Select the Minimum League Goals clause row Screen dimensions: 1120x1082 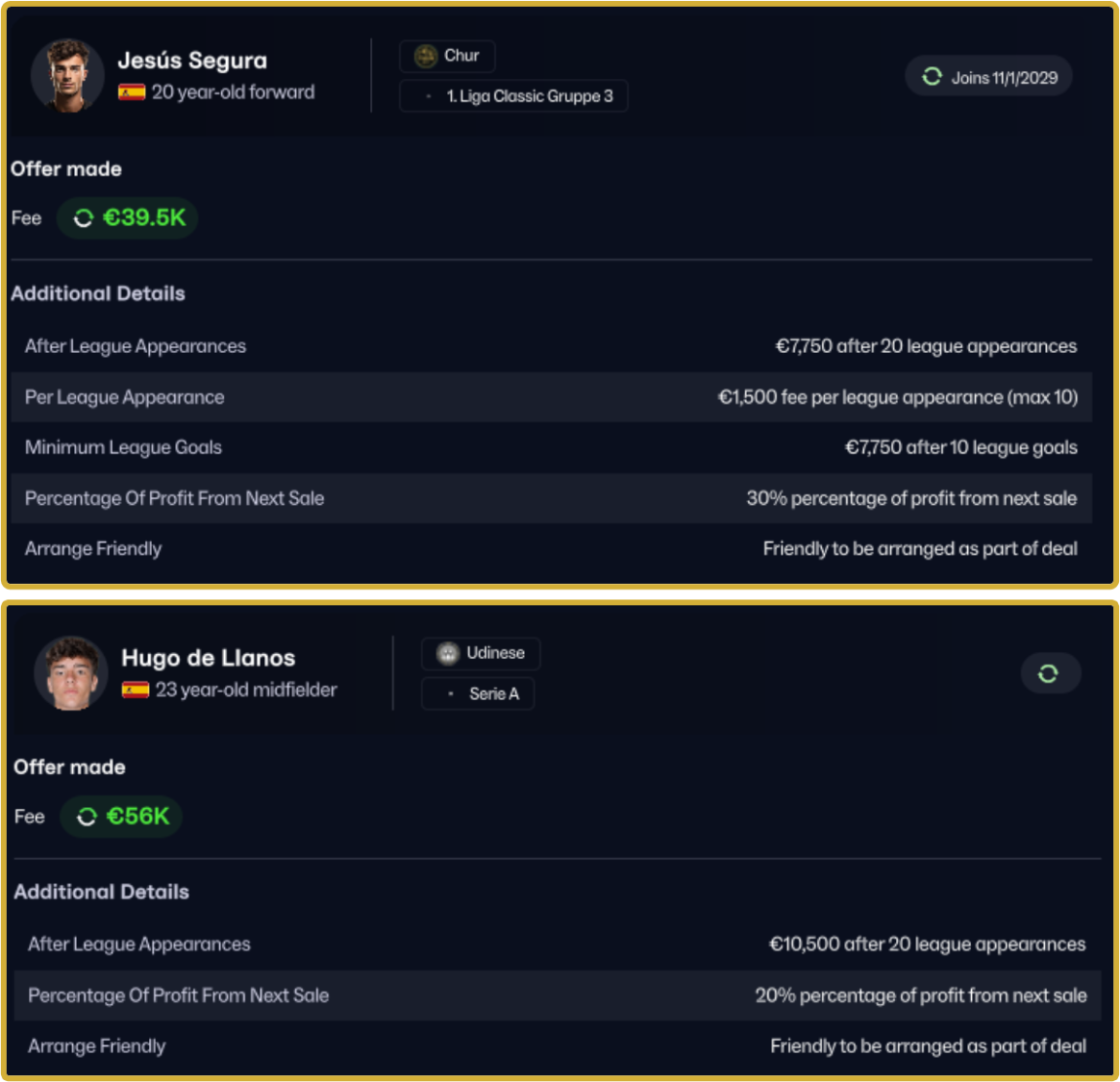pos(551,447)
